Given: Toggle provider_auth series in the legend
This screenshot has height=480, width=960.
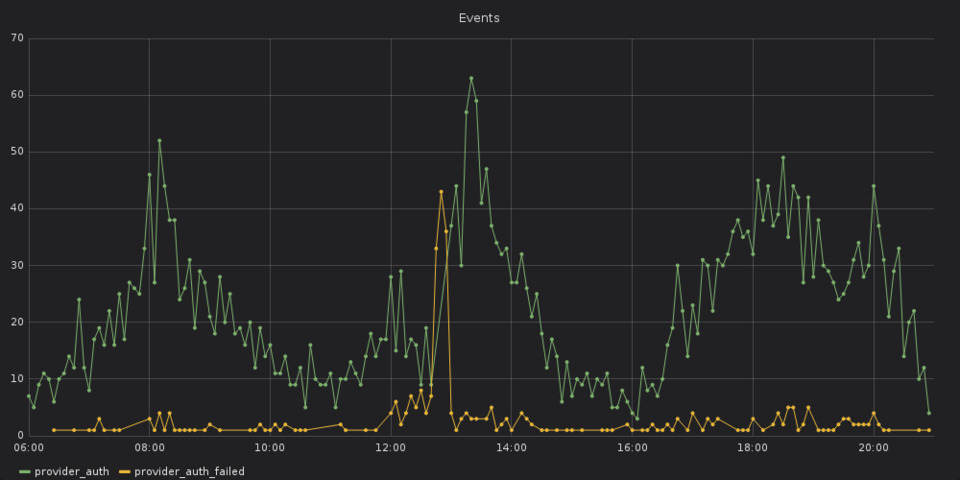Looking at the screenshot, I should [x=71, y=471].
